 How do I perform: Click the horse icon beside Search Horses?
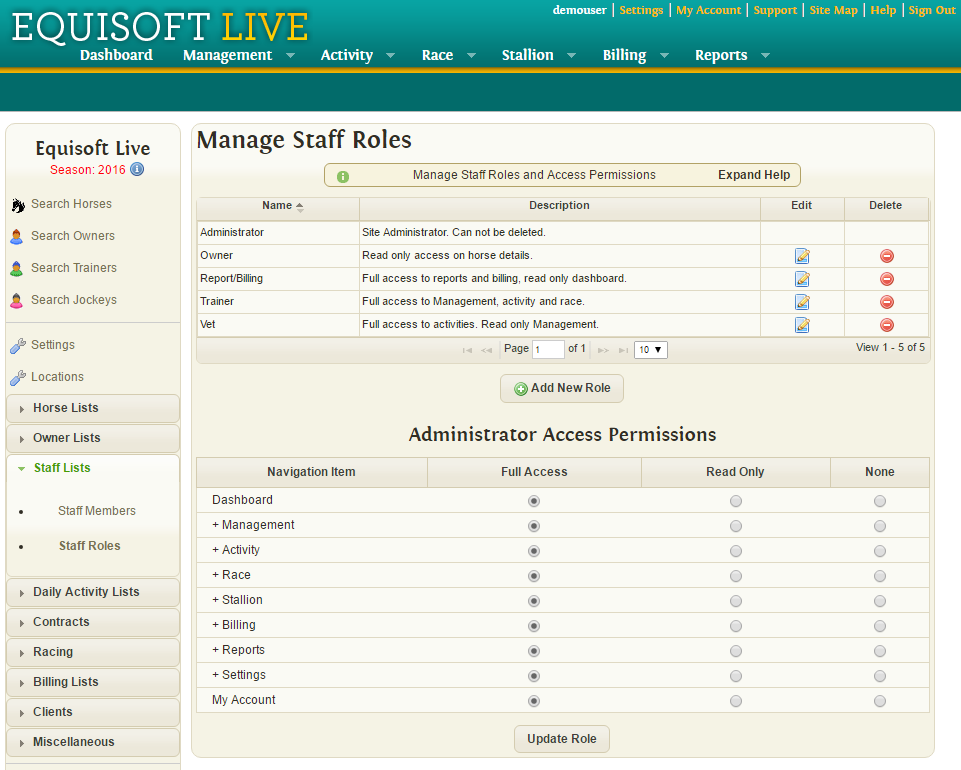pyautogui.click(x=18, y=205)
